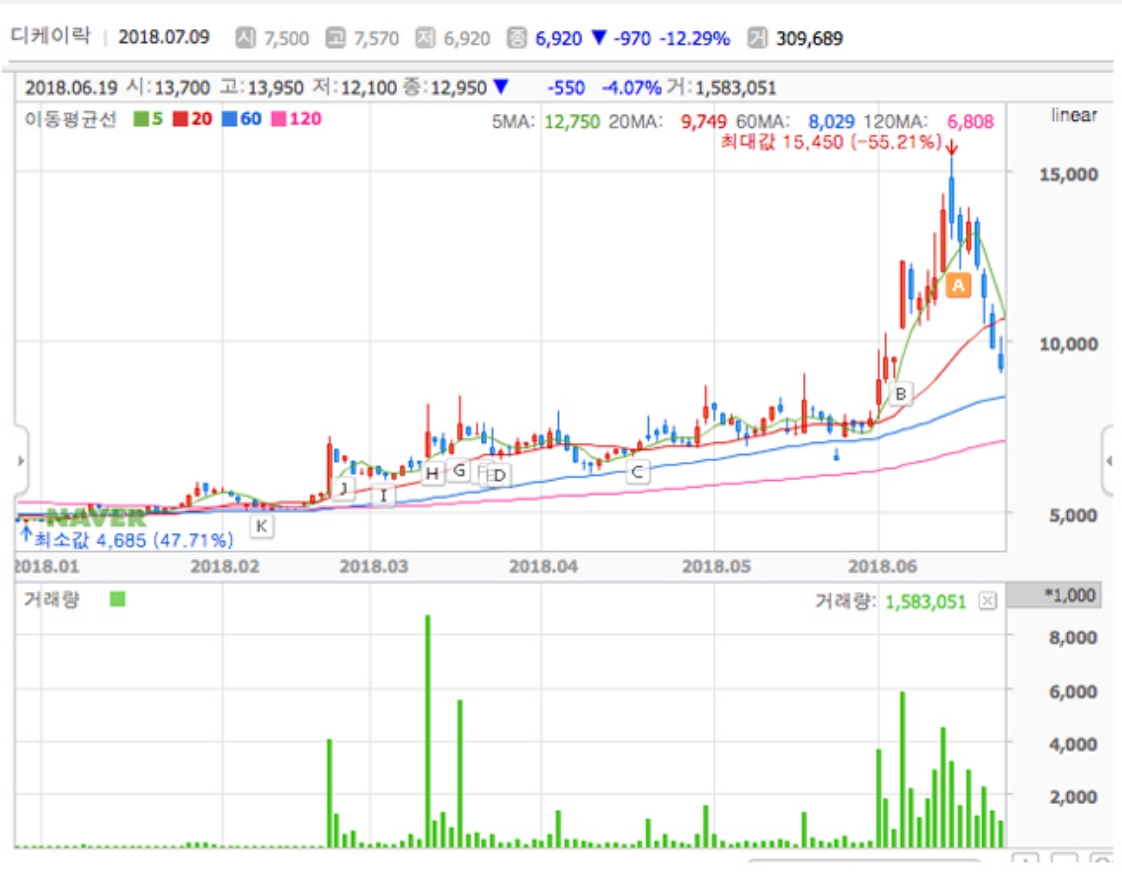Viewport: 1122px width, 880px height.
Task: Click the 120MA value 6,808
Action: click(970, 122)
